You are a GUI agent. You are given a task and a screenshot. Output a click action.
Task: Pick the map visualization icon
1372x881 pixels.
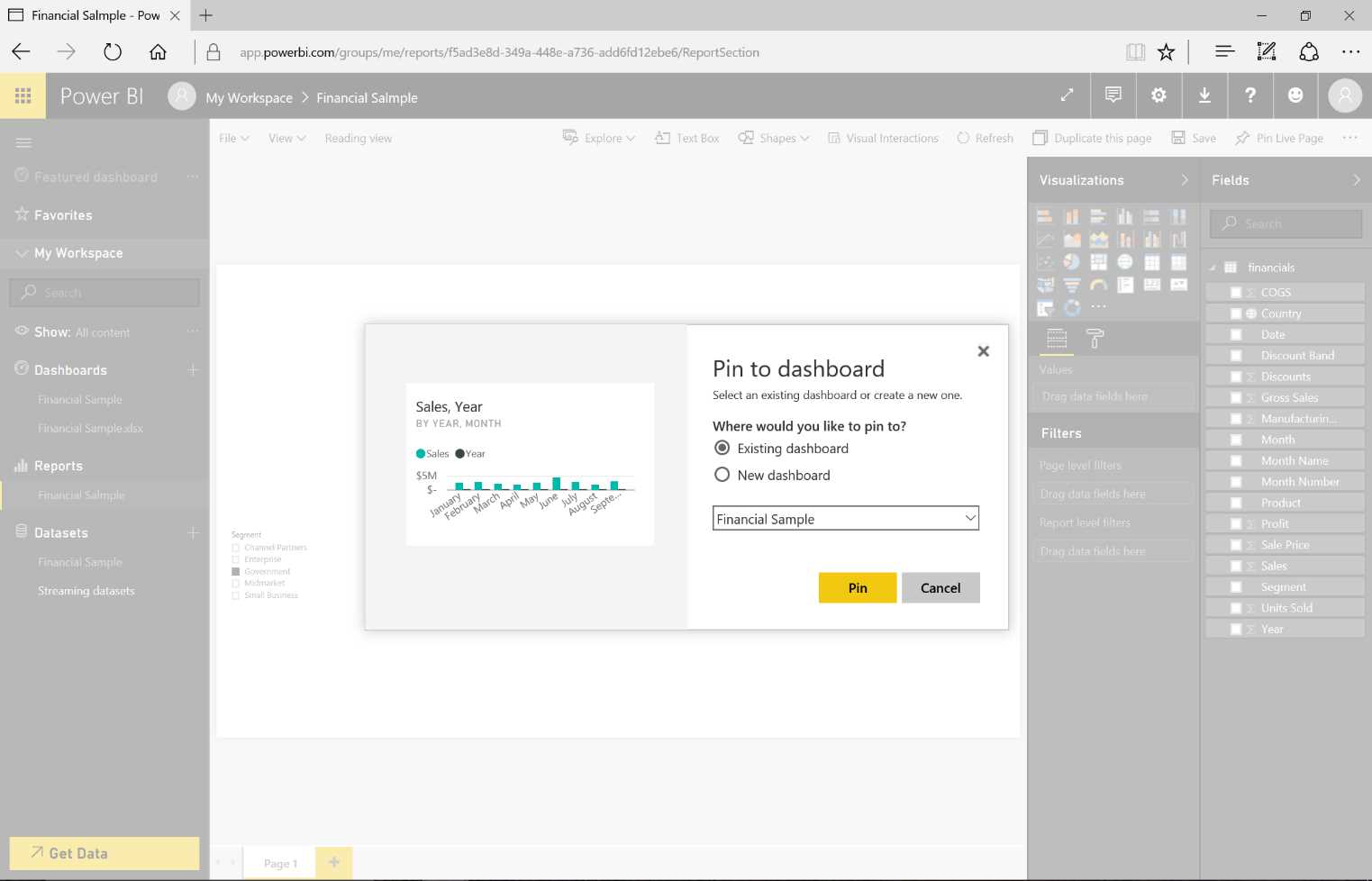[x=1125, y=261]
